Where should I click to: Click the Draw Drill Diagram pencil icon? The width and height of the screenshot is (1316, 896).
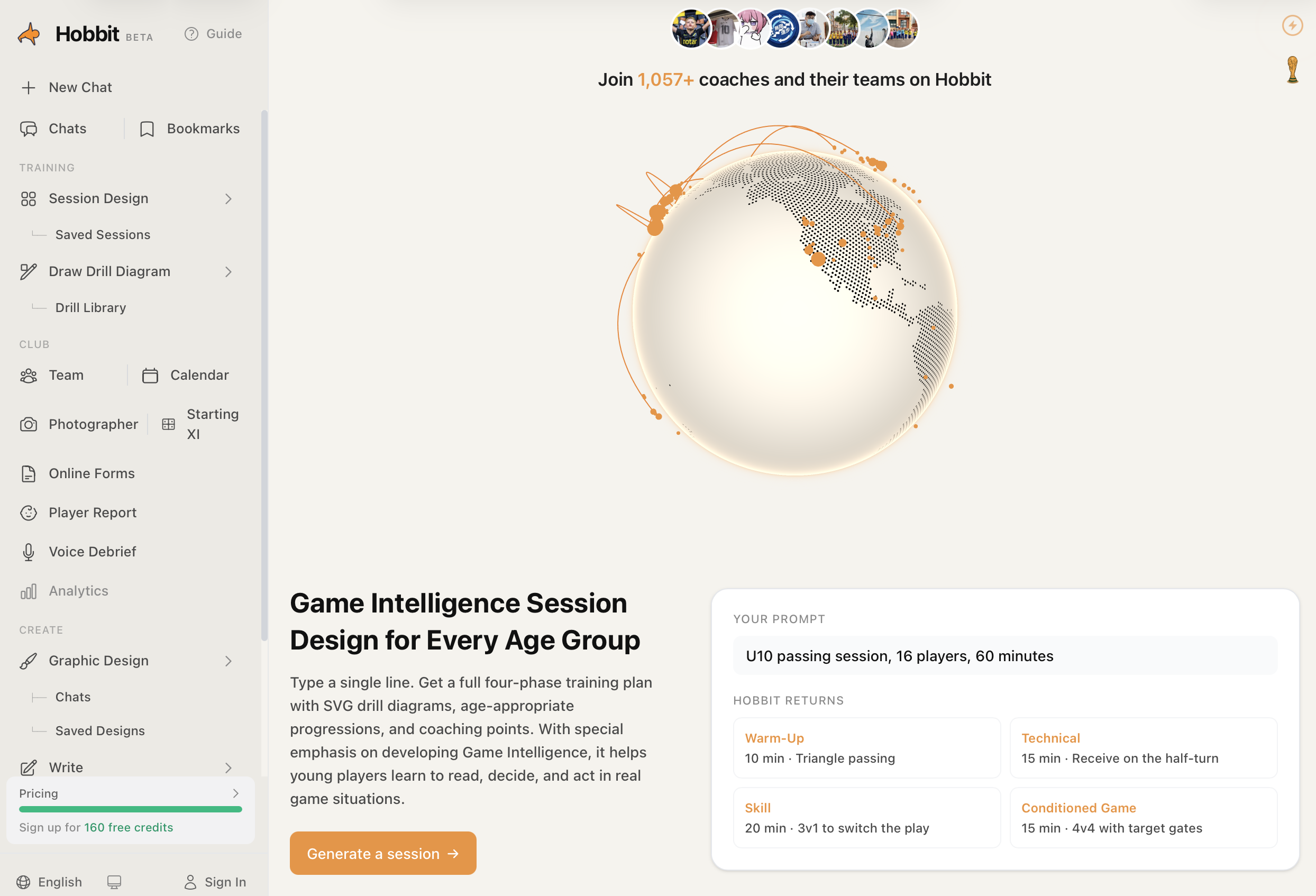tap(29, 272)
